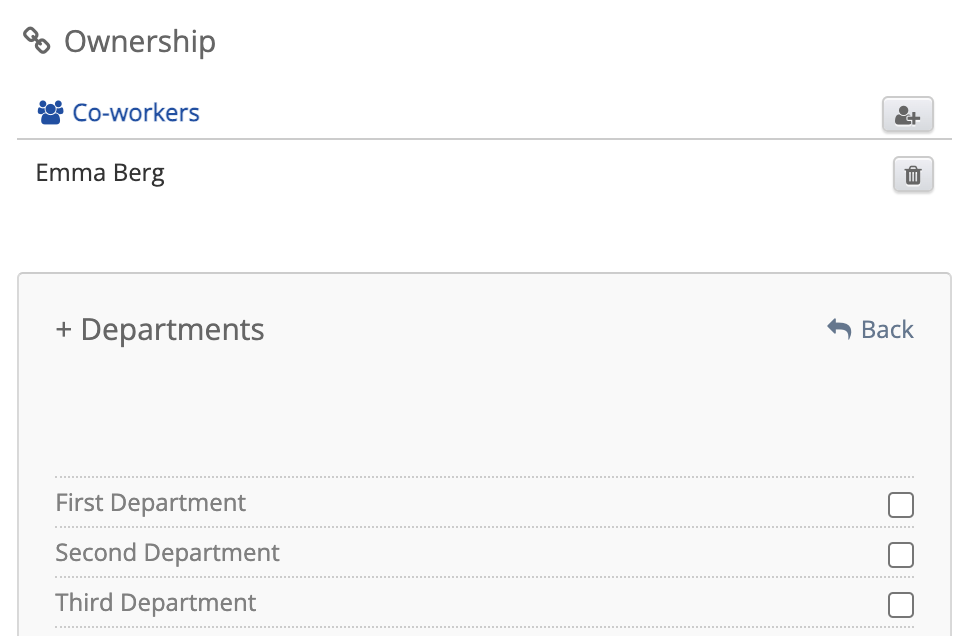Click the Co-workers people group icon
Screen dimensions: 968x636
coord(50,113)
